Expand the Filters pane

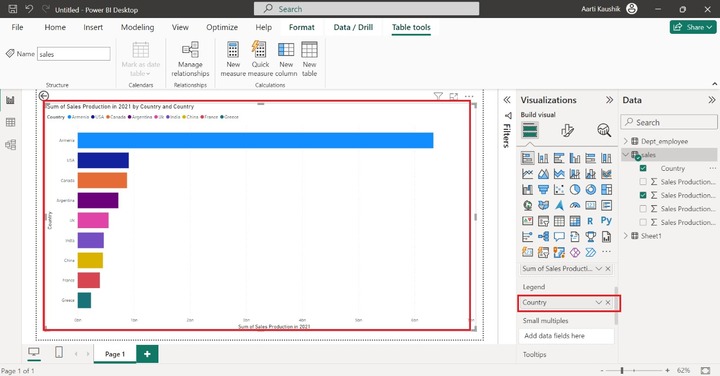coord(507,100)
